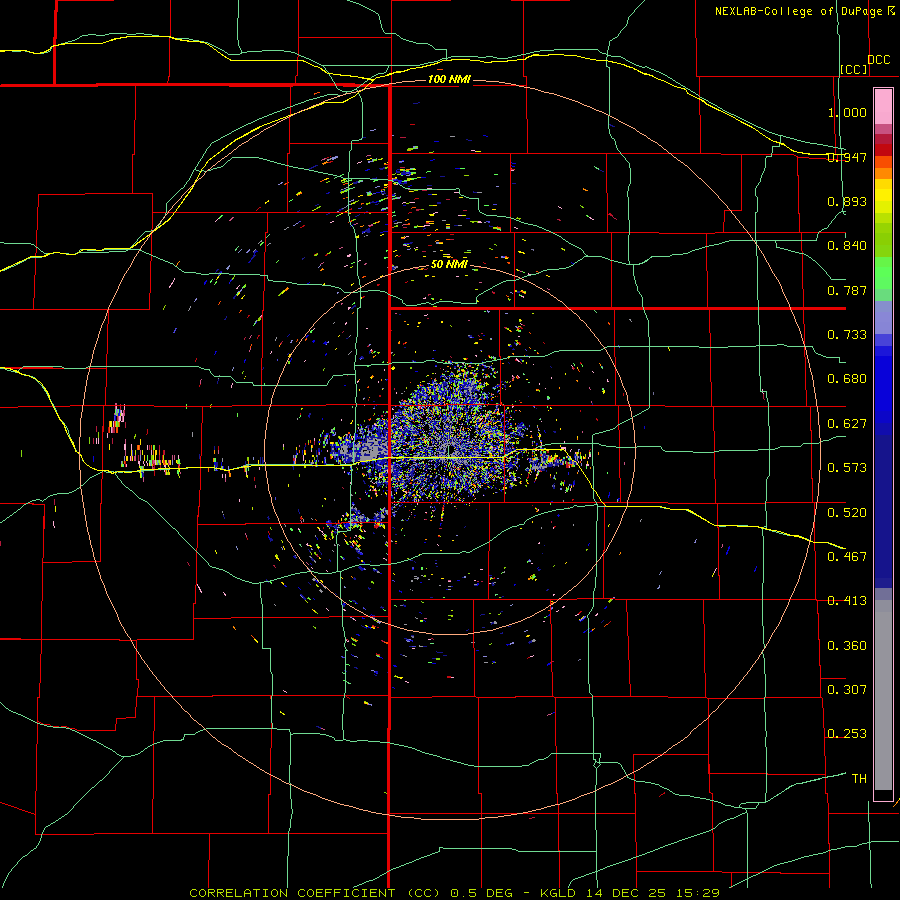900x900 pixels.
Task: Select the 0.680 scale value
Action: click(847, 379)
